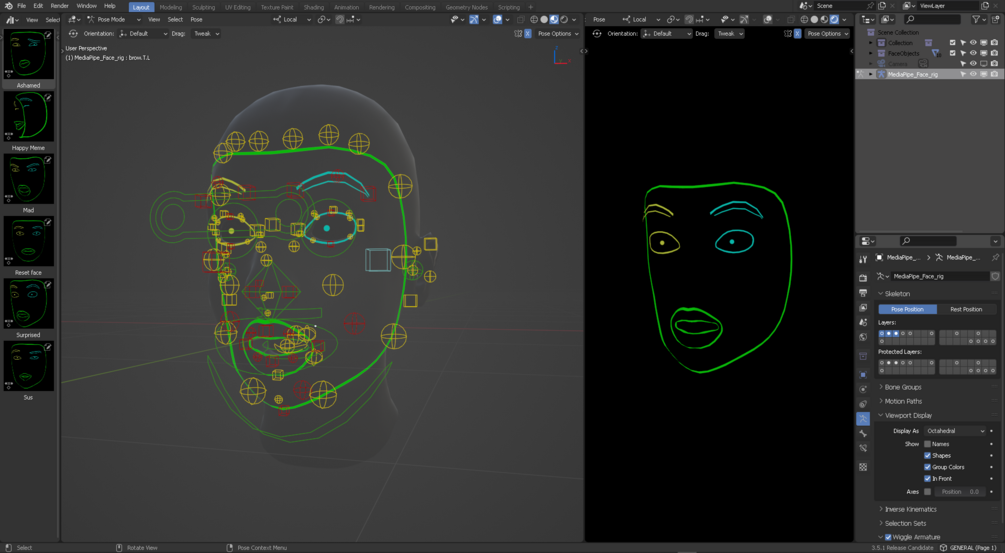Click armature icon of MediaPipe_Face_rig in outliner
Screen dimensions: 1005x553
[x=881, y=74]
